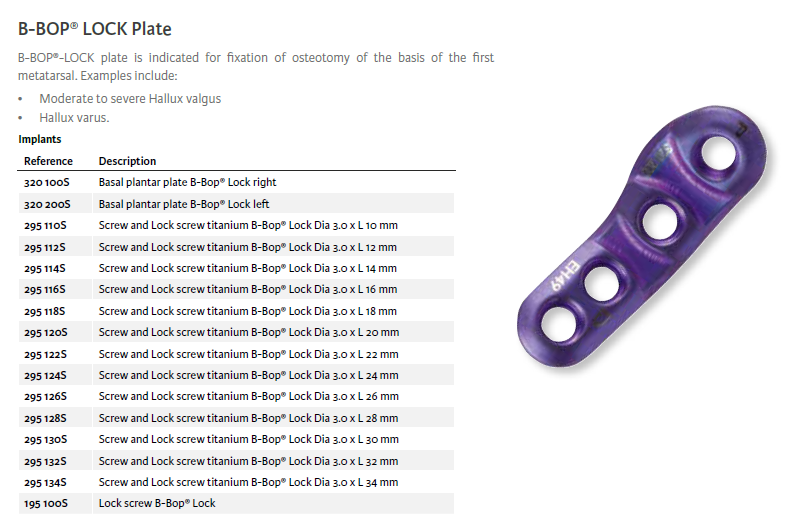Click the Moderate to severe Hallux valgus bullet

[x=130, y=99]
